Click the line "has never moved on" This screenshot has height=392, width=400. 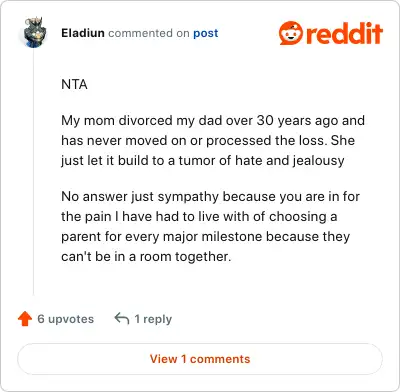pyautogui.click(x=208, y=140)
